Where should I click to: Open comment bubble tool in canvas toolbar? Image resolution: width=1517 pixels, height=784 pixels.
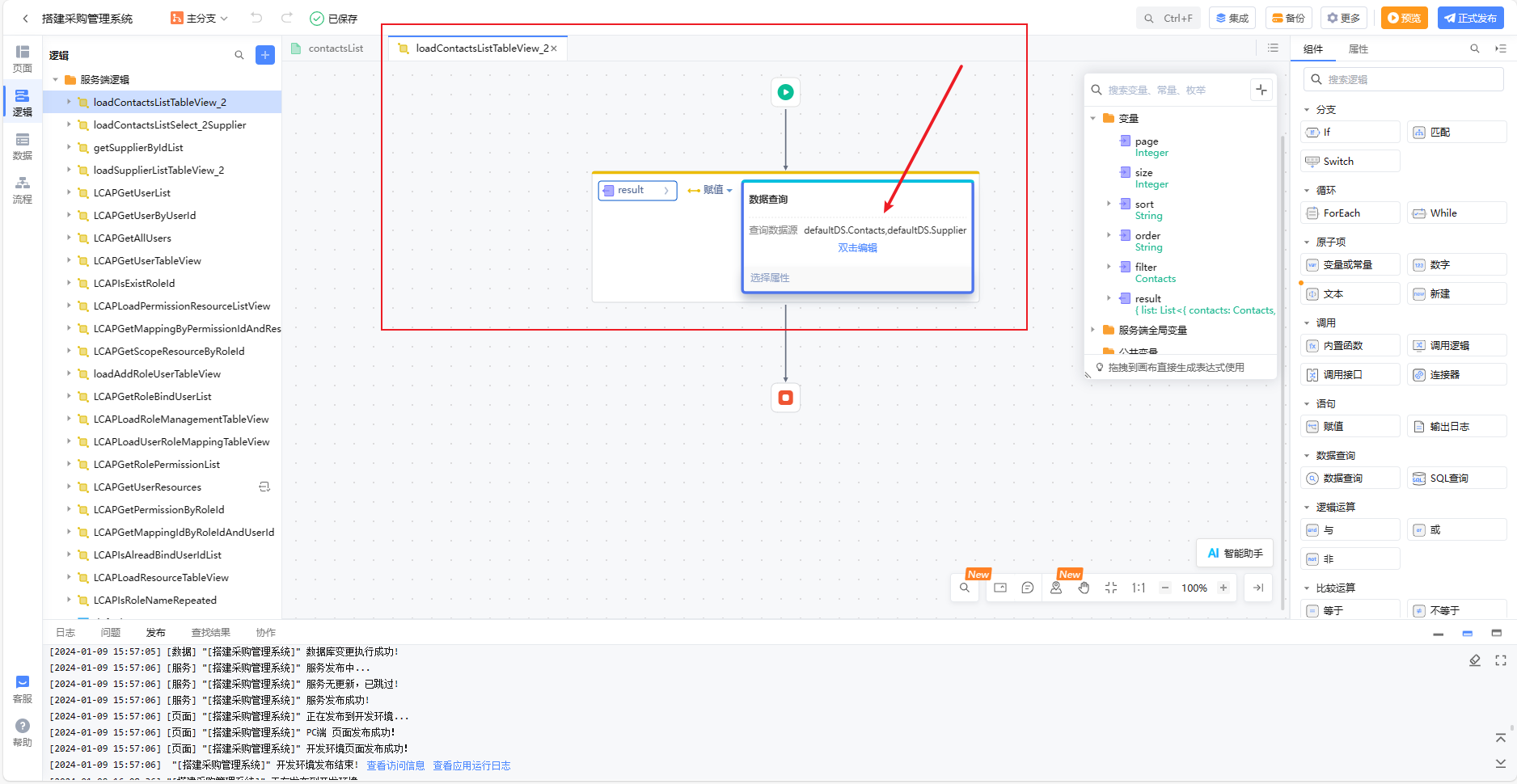(1028, 588)
